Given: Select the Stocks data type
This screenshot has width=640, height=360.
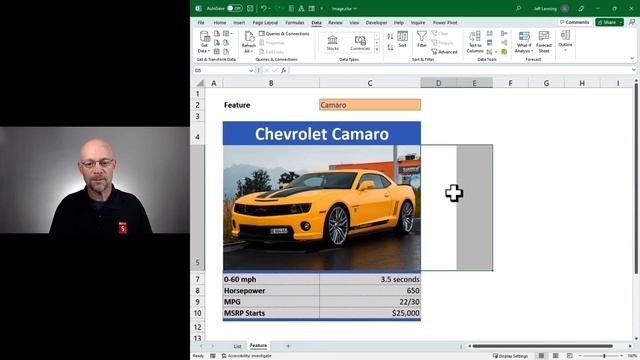Looking at the screenshot, I should [x=333, y=42].
